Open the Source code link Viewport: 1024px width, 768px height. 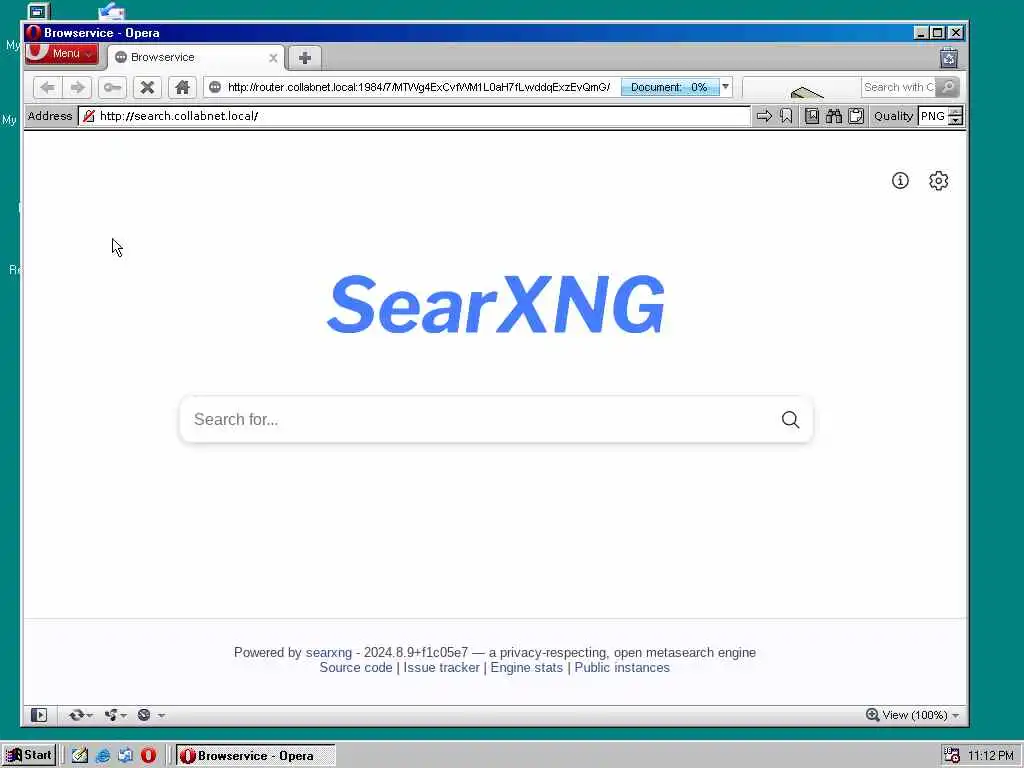(356, 667)
